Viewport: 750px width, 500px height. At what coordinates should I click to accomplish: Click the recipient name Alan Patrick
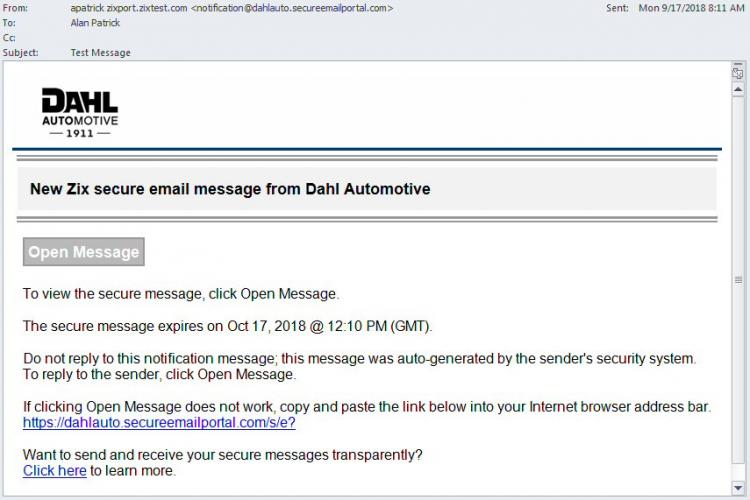click(95, 22)
